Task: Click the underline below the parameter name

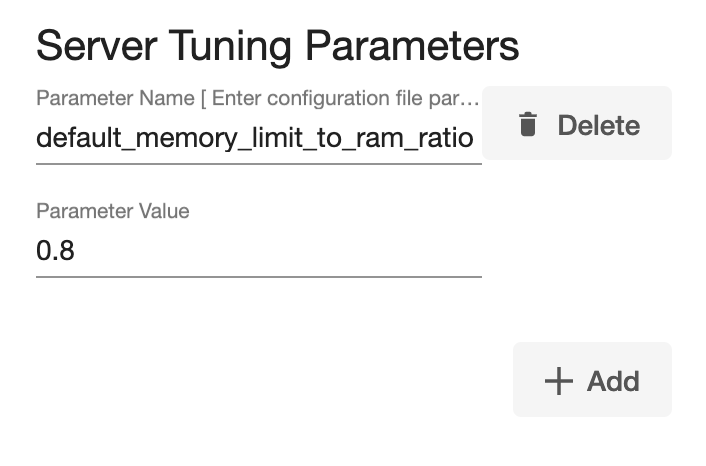Action: 258,163
